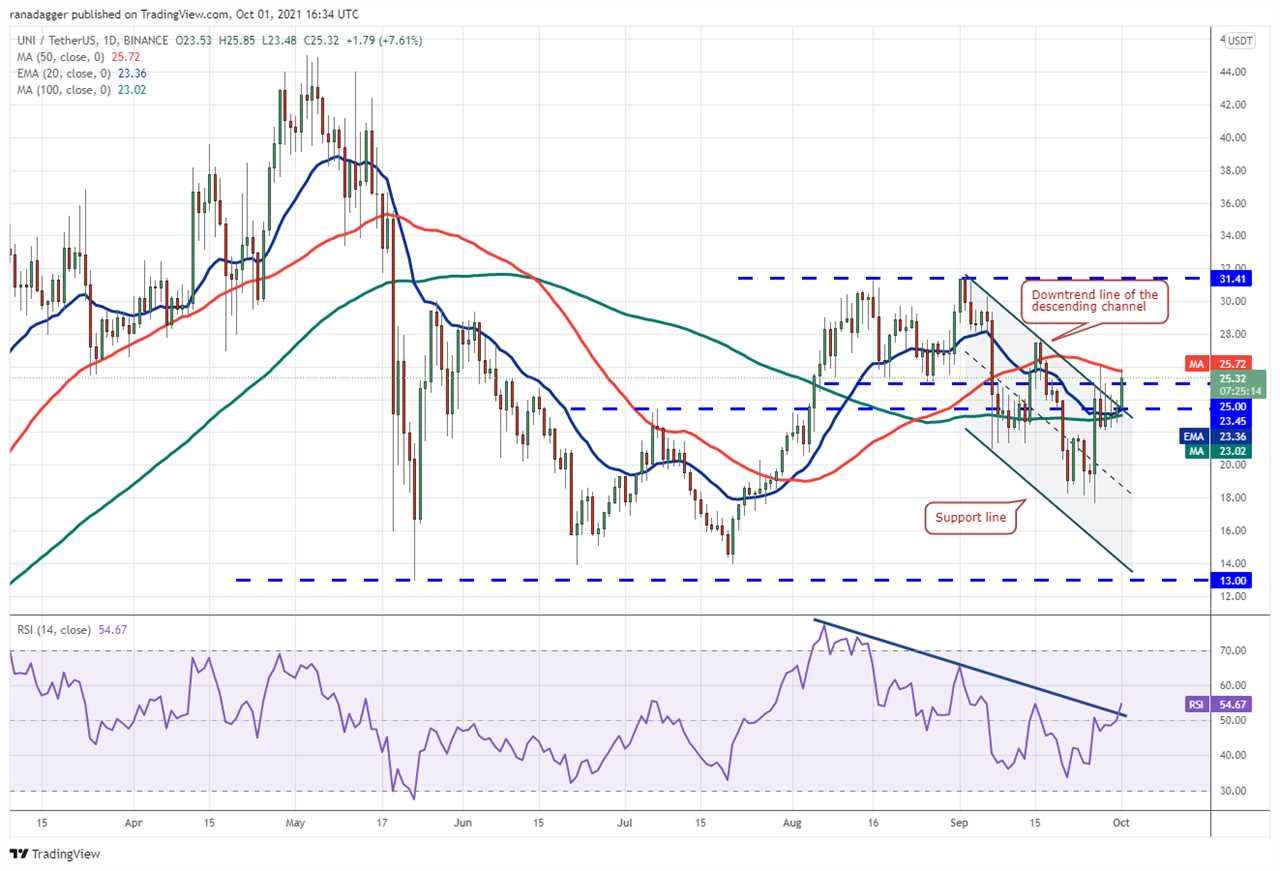The width and height of the screenshot is (1280, 871).
Task: Click the TradingView logo icon
Action: click(x=20, y=854)
